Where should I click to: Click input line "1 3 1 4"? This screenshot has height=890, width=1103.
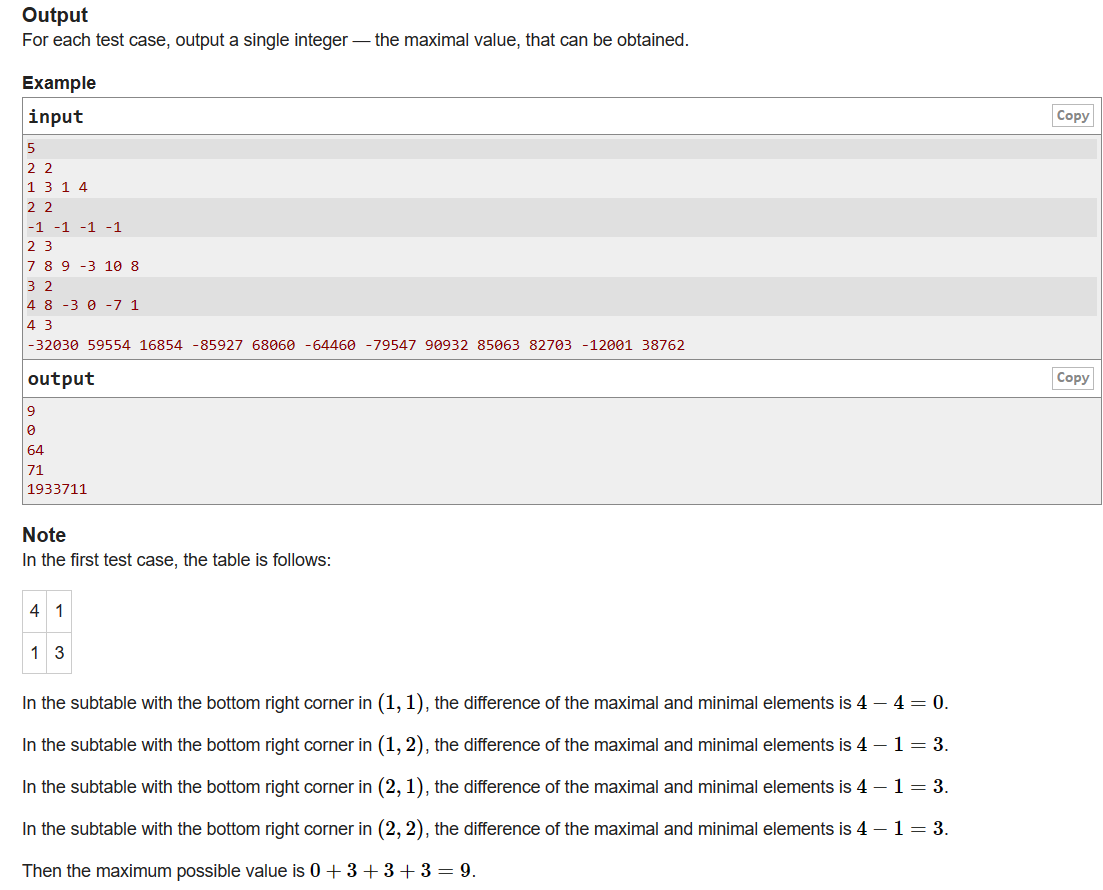tap(57, 187)
